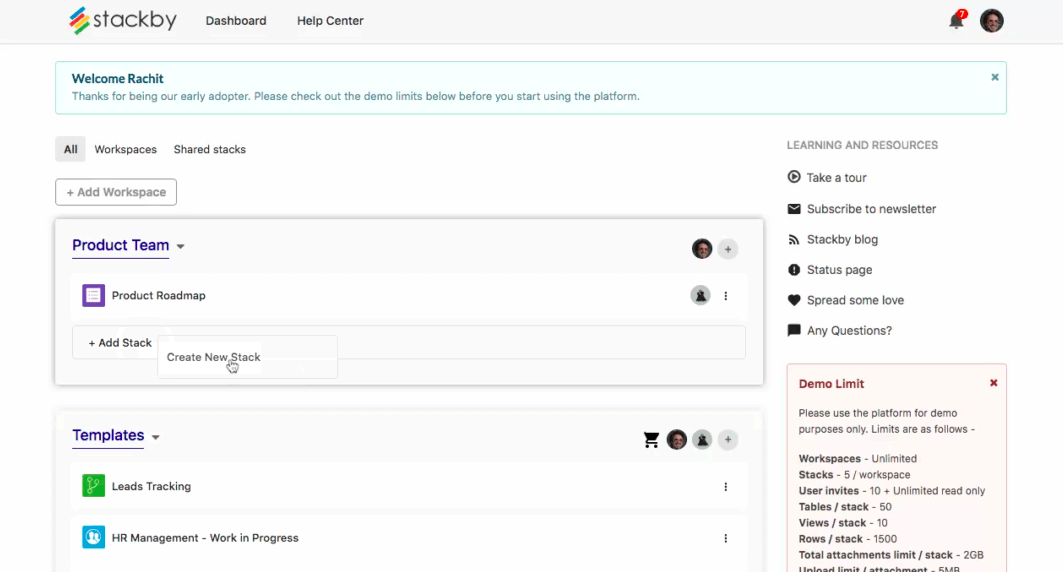Open the user profile avatar menu

[x=992, y=21]
